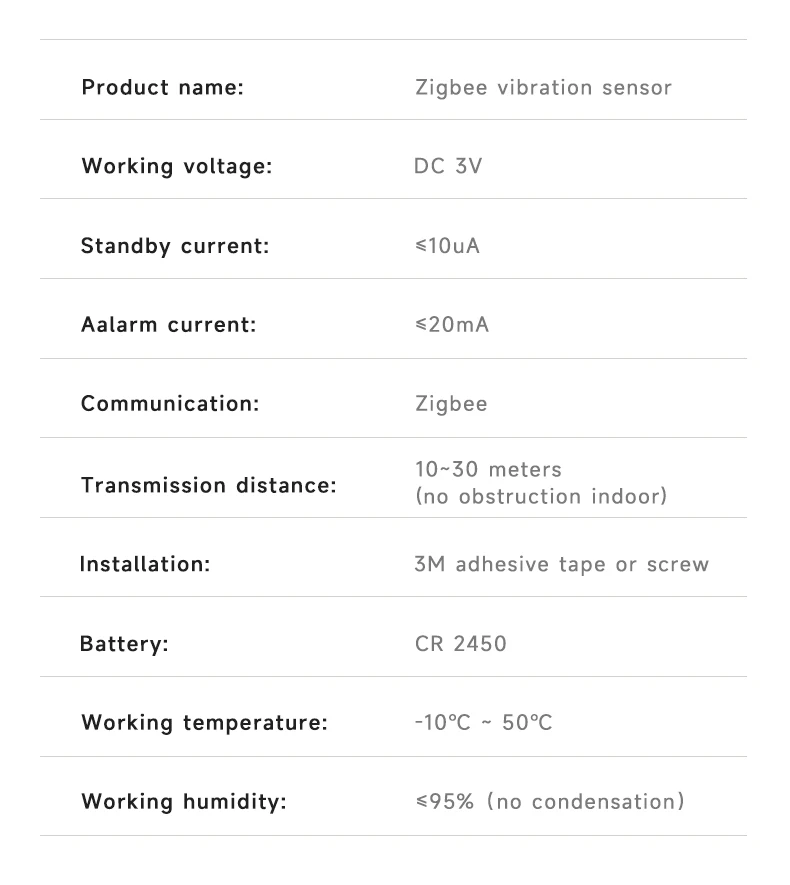Screen dimensions: 790x885
Task: Click the "Aalarm current:" label
Action: click(x=168, y=325)
